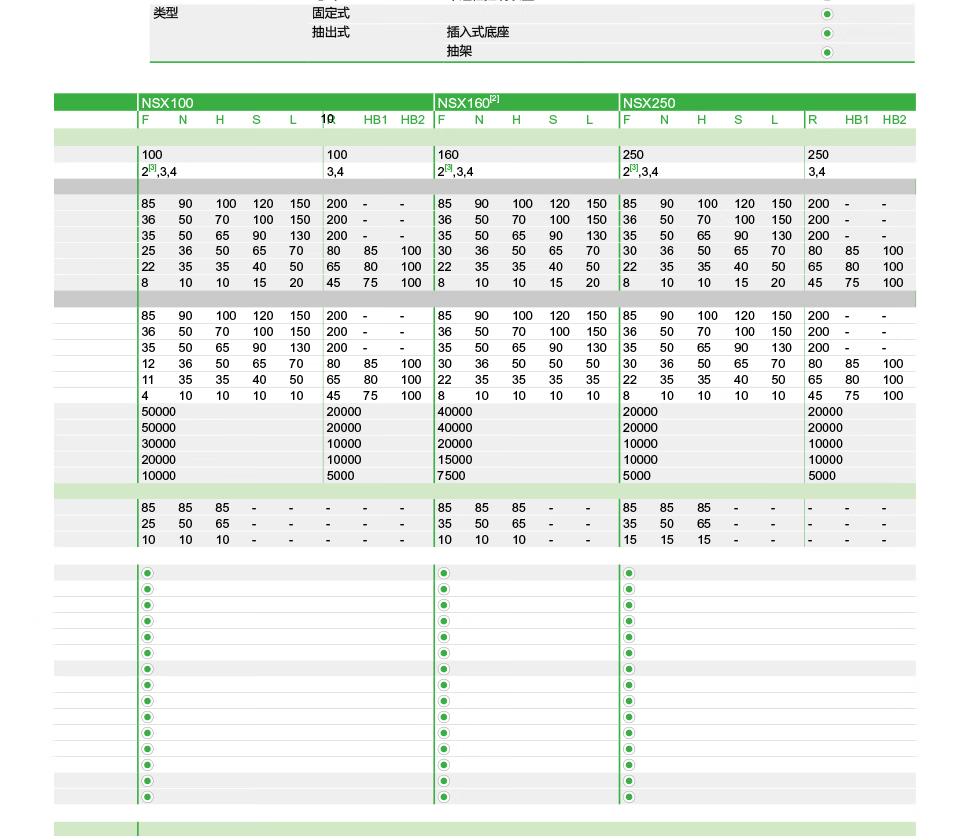This screenshot has width=970, height=836.
Task: Click the green dot in the 抽架 row
Action: pyautogui.click(x=826, y=53)
